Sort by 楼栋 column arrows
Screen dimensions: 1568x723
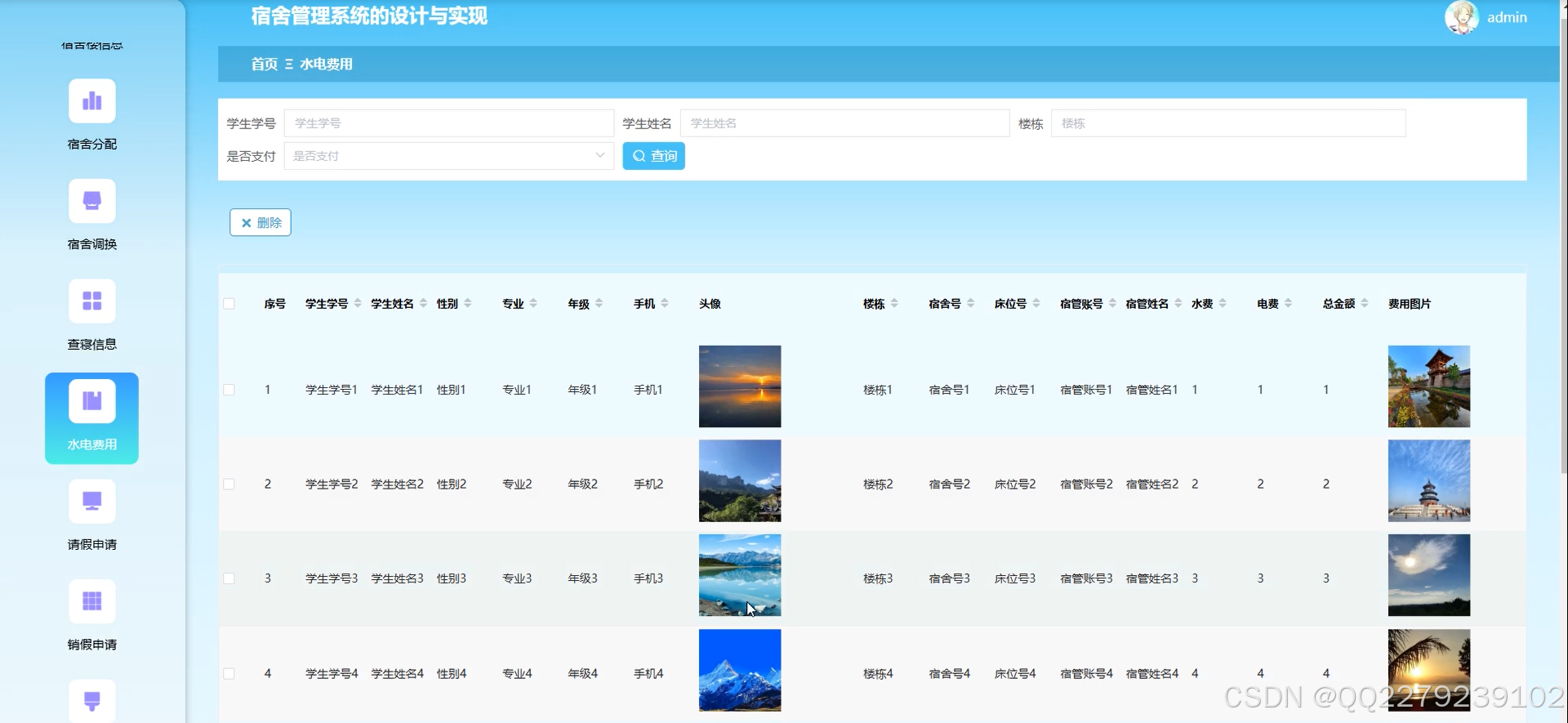point(894,303)
